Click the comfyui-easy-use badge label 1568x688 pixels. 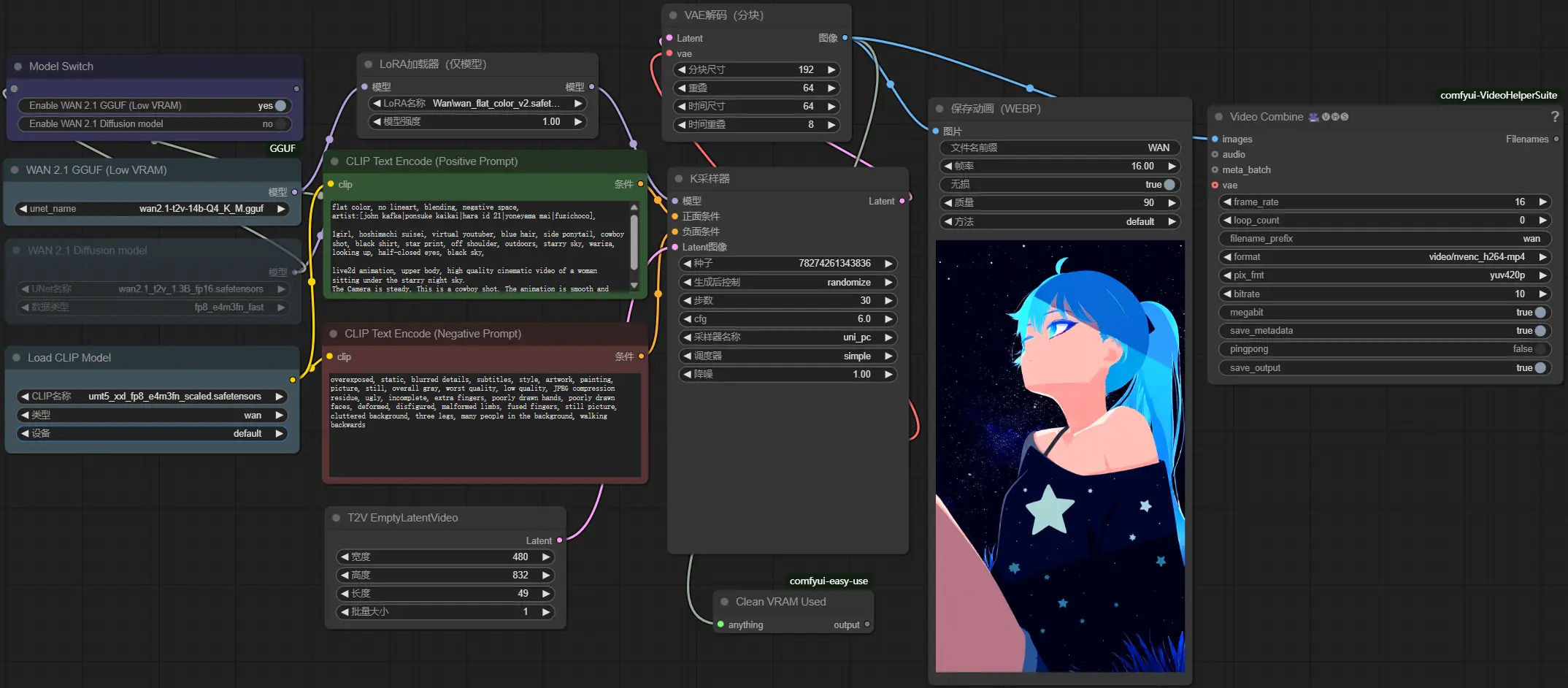pos(829,581)
